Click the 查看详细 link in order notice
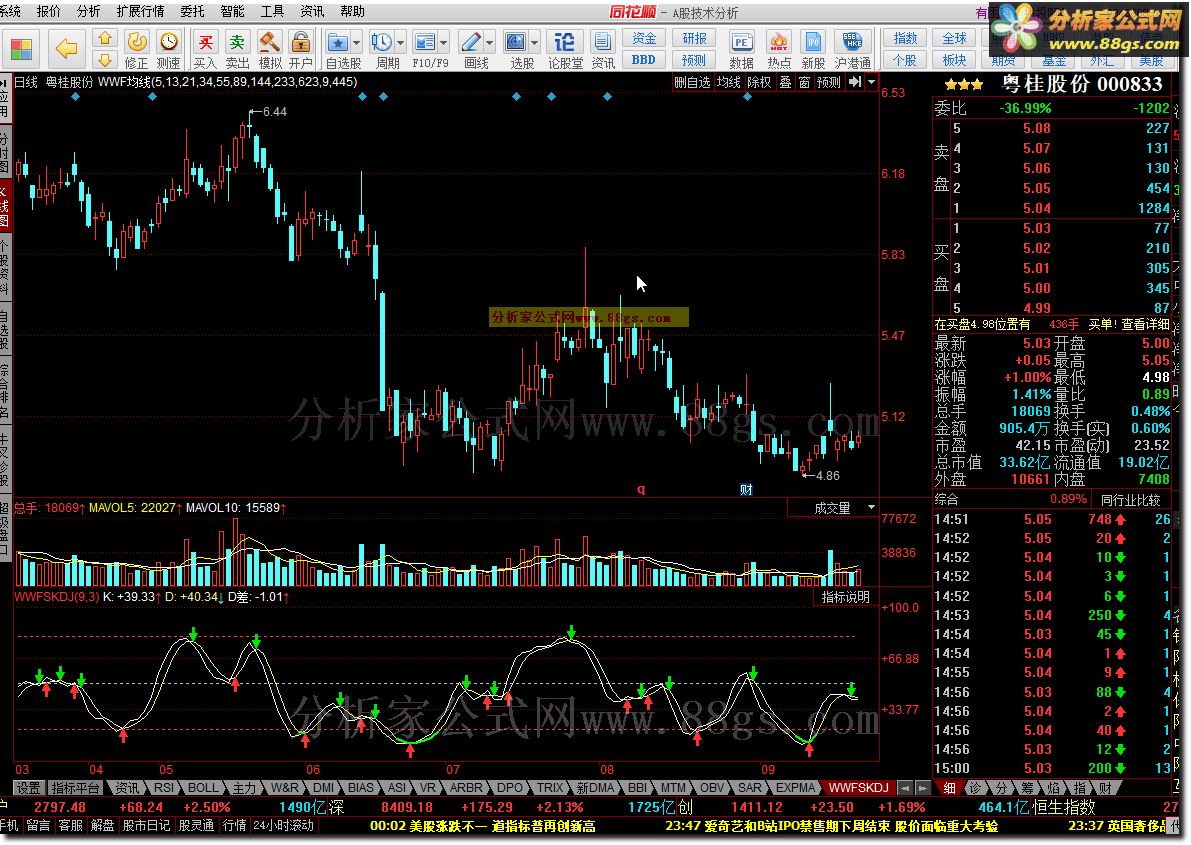Viewport: 1191px width, 845px height. (x=1145, y=324)
